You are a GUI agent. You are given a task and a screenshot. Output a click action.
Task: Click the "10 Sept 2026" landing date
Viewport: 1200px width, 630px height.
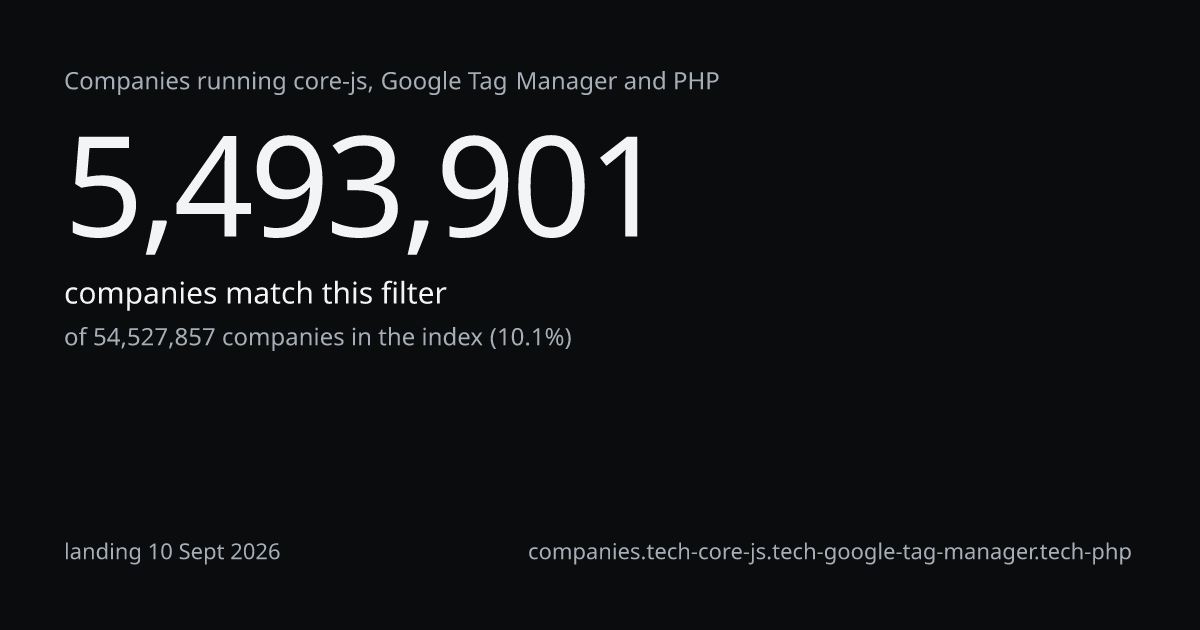(x=214, y=552)
